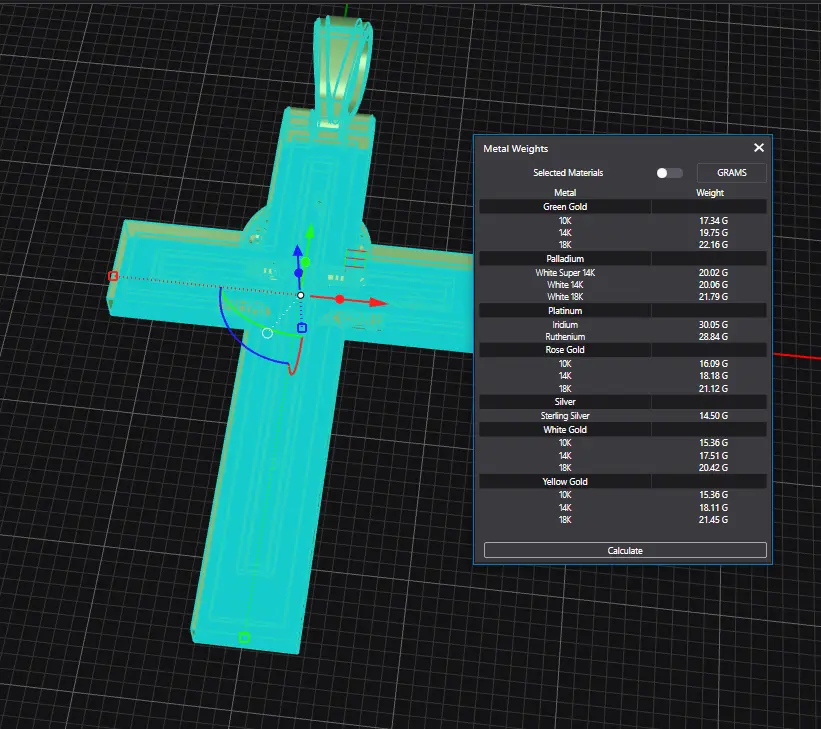Click the Platinum section header
This screenshot has height=729, width=821.
coord(565,311)
